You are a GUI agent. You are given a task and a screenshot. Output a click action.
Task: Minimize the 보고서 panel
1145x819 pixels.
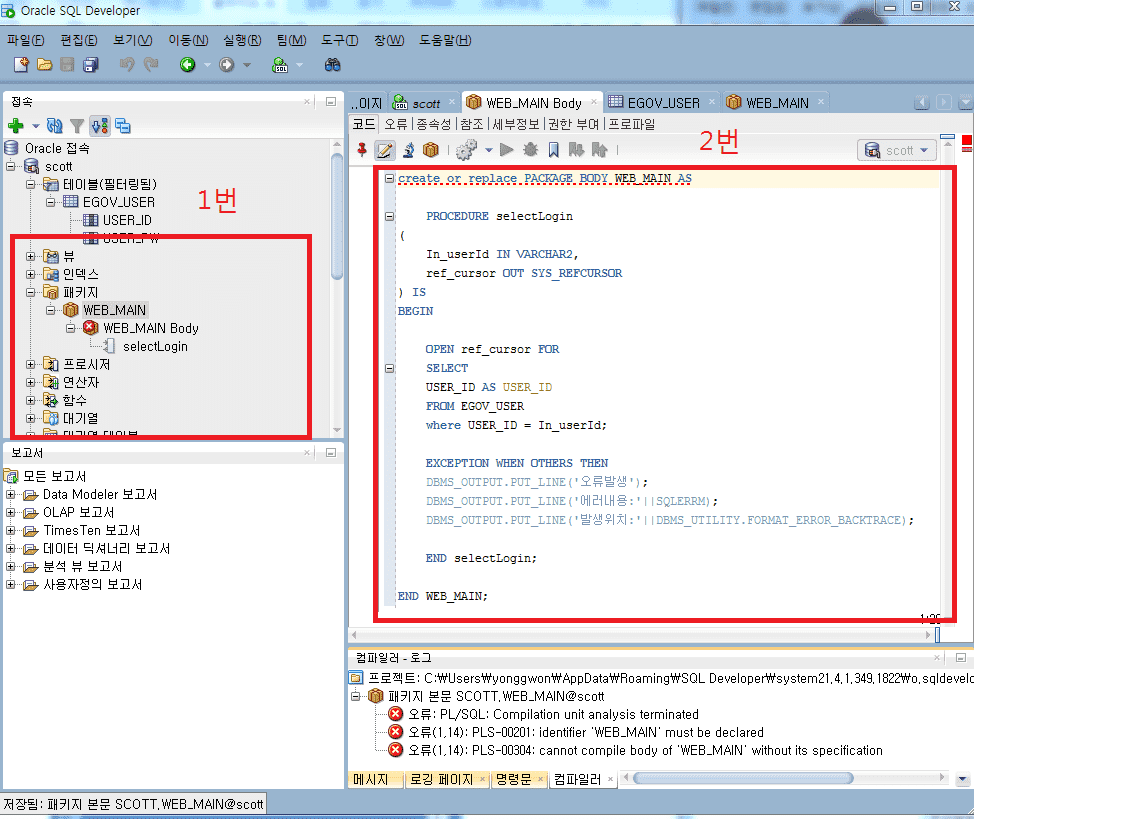[331, 453]
